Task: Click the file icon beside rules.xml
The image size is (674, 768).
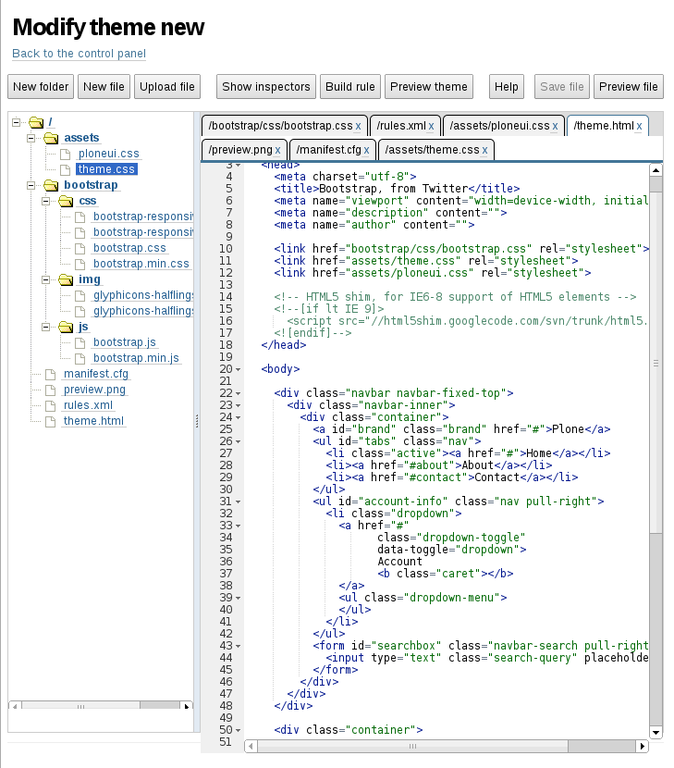Action: click(x=50, y=406)
